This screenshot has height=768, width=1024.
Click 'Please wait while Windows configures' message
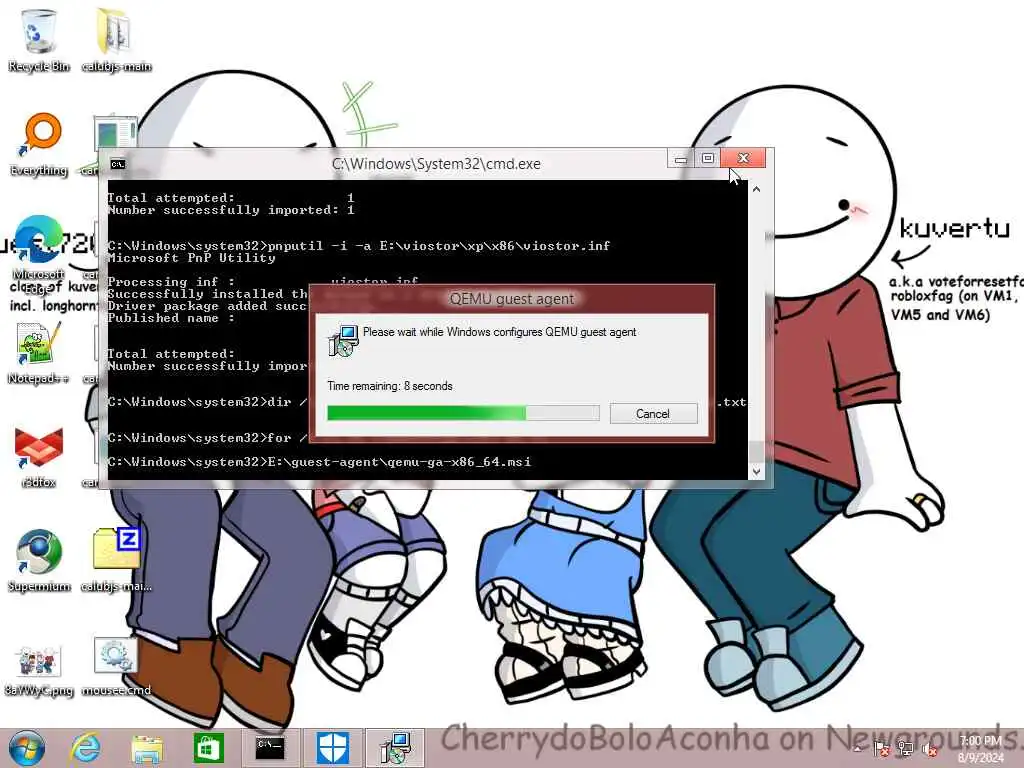click(500, 332)
